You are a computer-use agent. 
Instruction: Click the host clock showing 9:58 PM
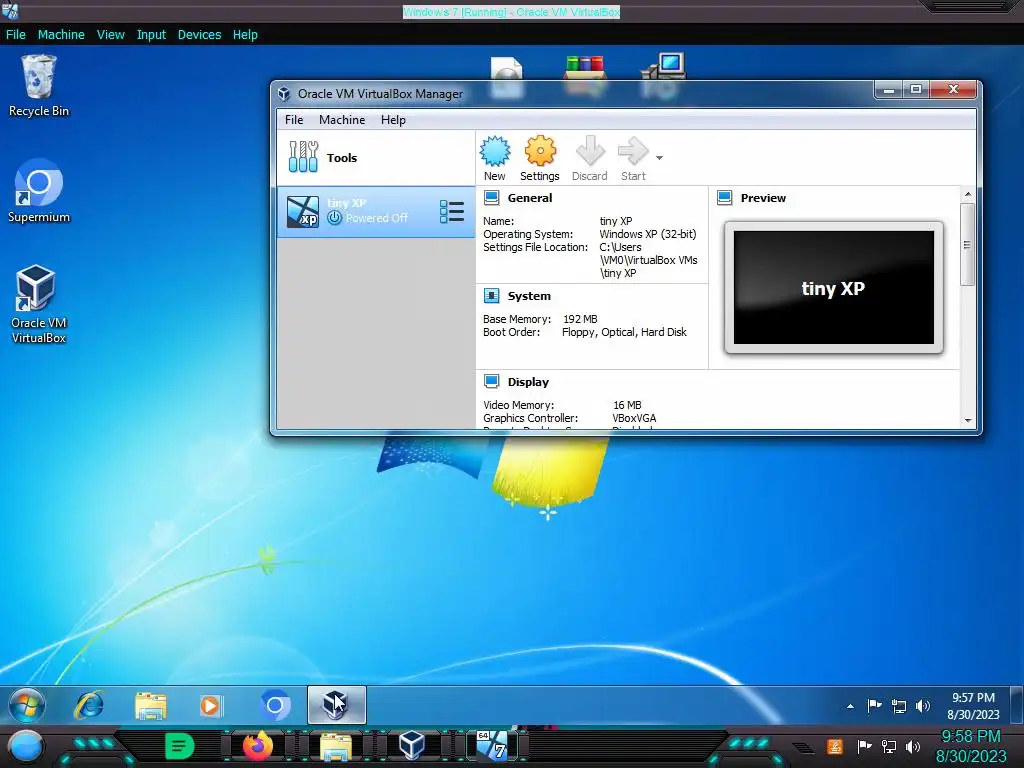(971, 746)
